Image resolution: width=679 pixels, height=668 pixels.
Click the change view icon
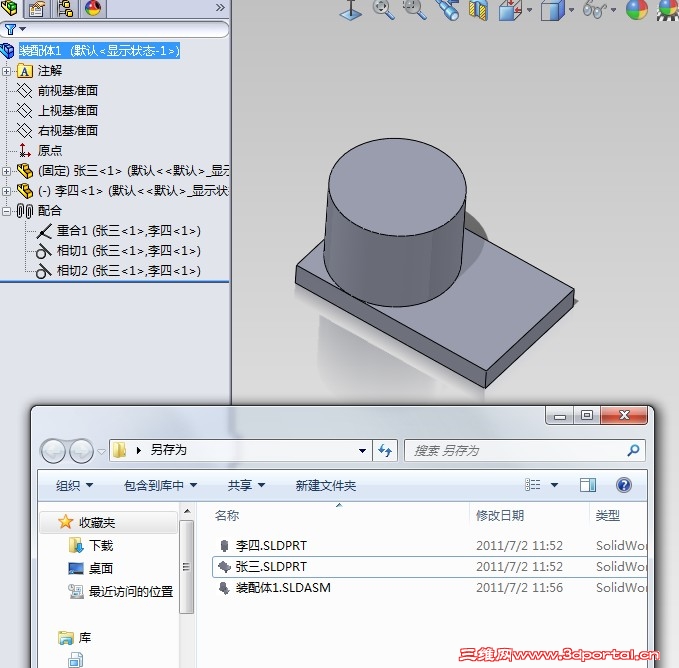[x=532, y=485]
